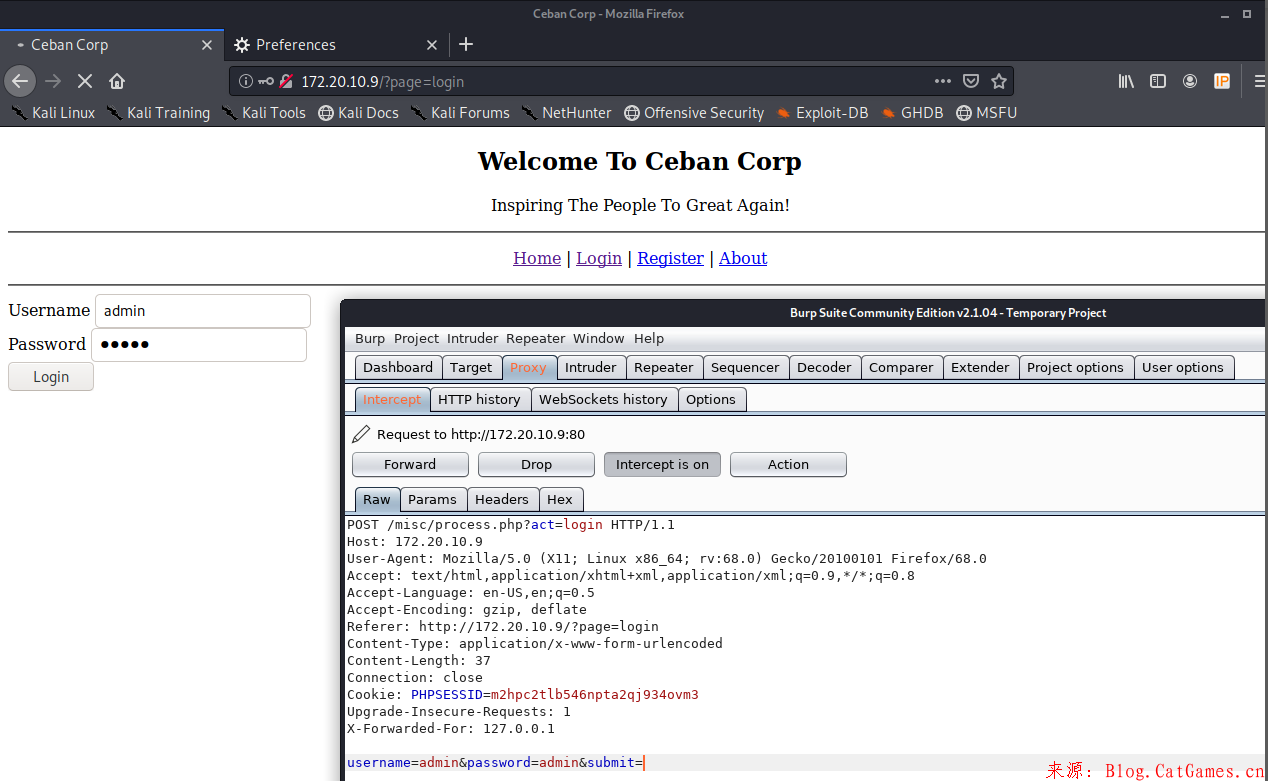
Task: Click the Firefox forward arrow
Action: point(53,81)
